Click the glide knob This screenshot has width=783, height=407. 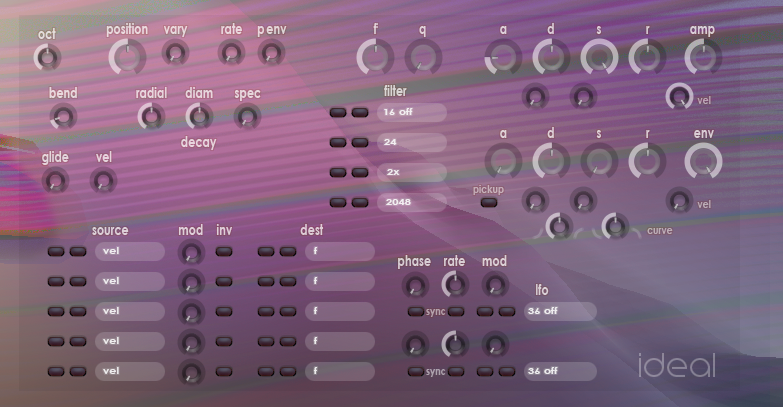55,180
